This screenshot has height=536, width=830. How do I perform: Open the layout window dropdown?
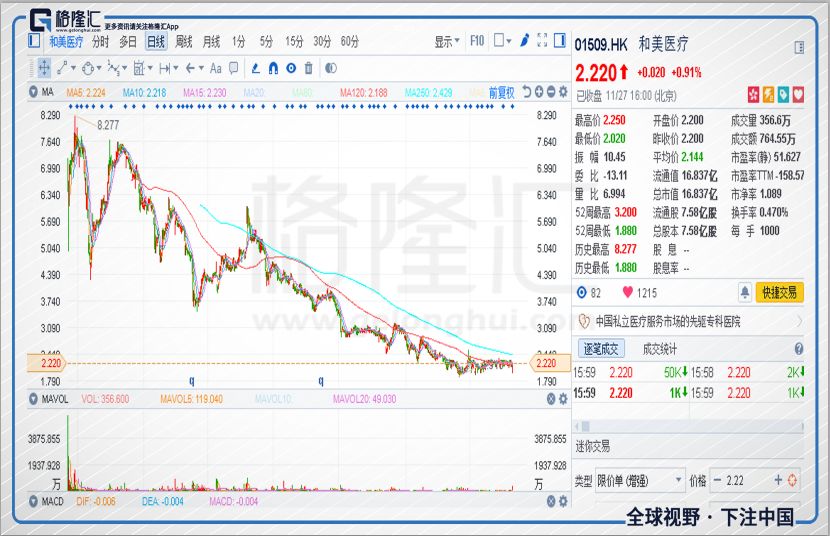(502, 41)
